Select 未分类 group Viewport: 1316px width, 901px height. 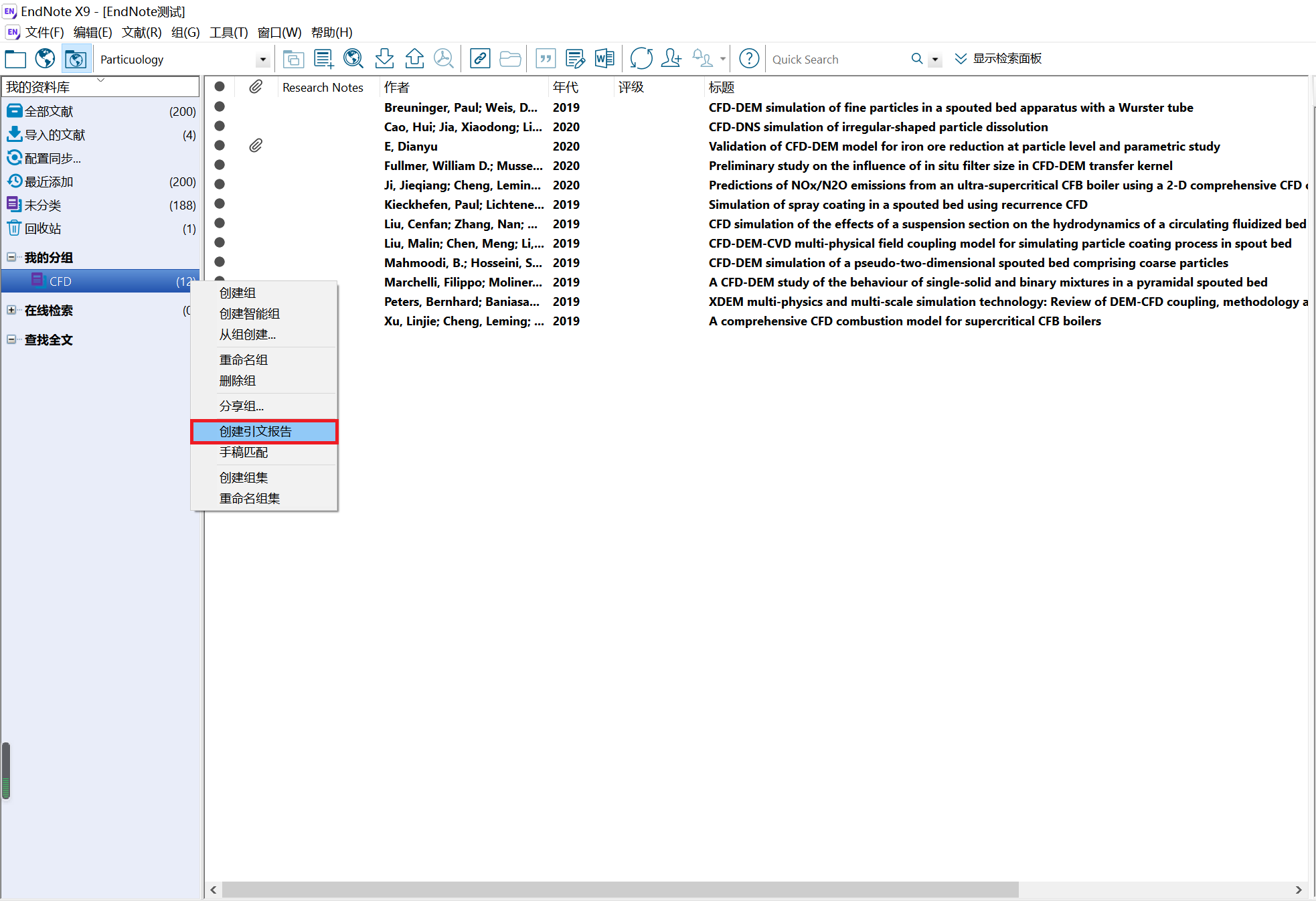point(100,205)
